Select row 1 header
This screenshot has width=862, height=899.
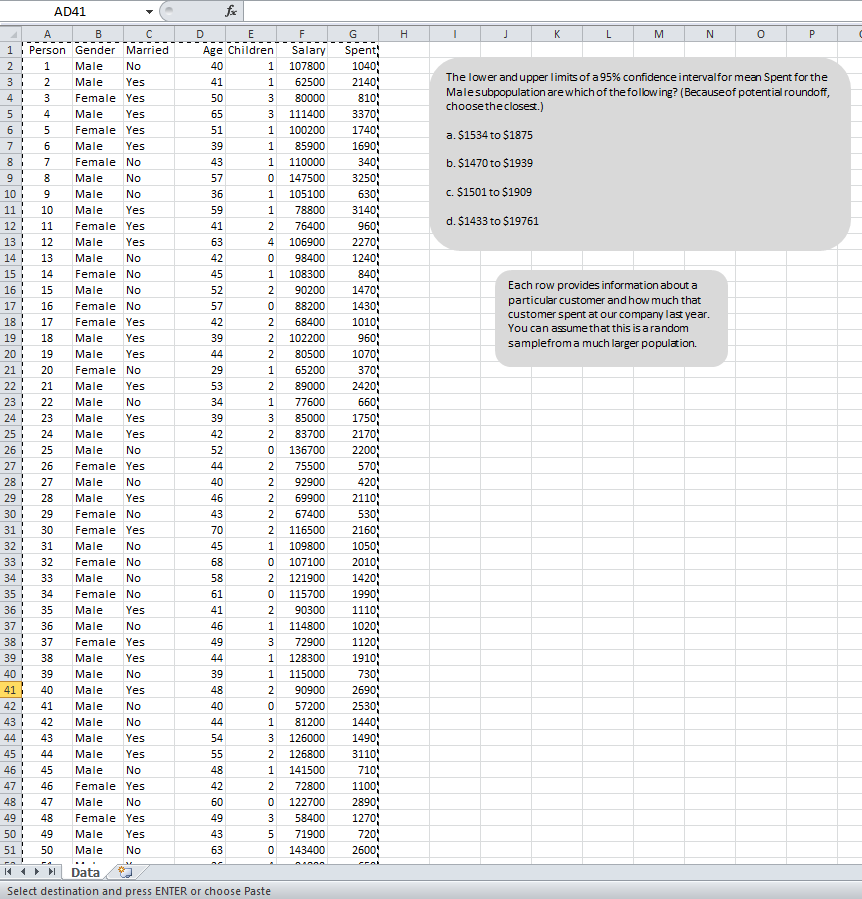pyautogui.click(x=11, y=50)
